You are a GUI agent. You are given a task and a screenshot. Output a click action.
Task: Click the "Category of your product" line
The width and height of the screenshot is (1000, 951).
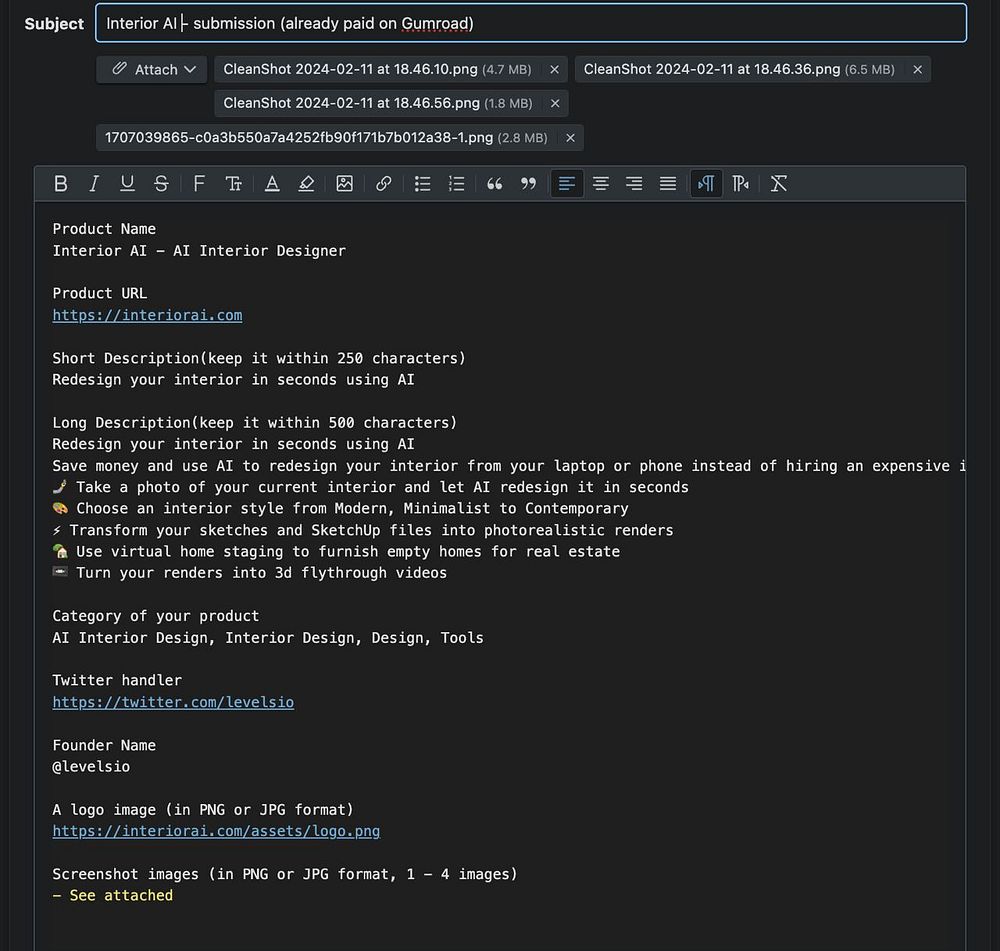[156, 616]
